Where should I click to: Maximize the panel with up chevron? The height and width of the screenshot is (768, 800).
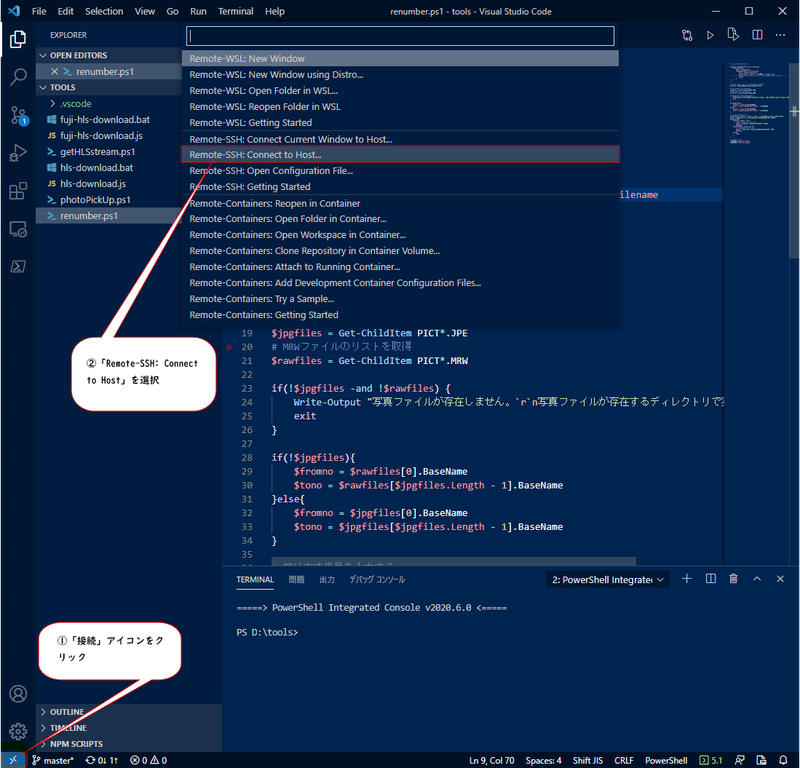coord(757,579)
